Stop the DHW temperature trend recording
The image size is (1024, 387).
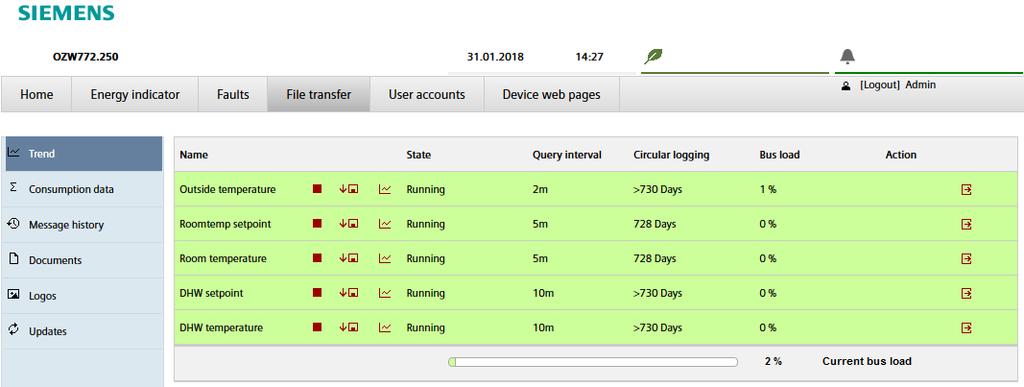(x=317, y=328)
